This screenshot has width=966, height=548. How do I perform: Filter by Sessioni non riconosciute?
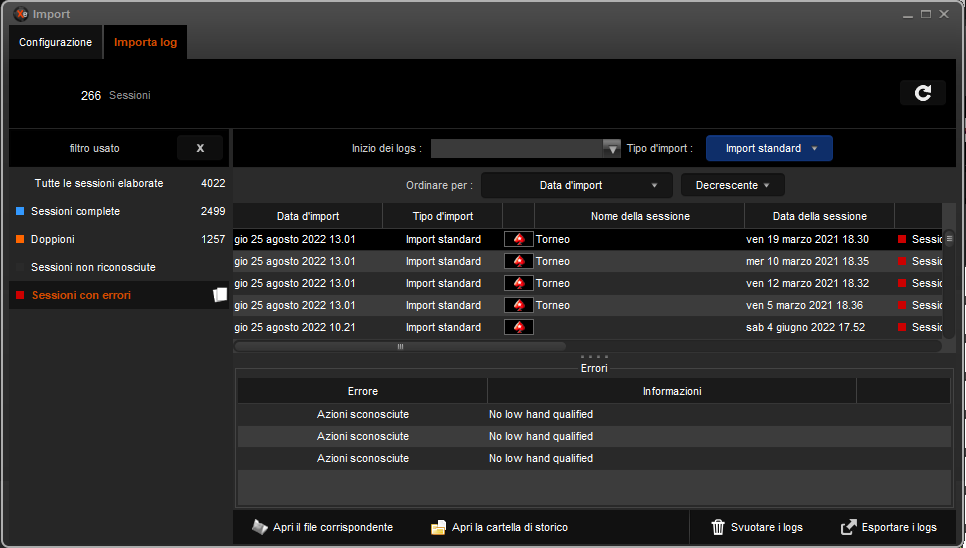point(120,267)
